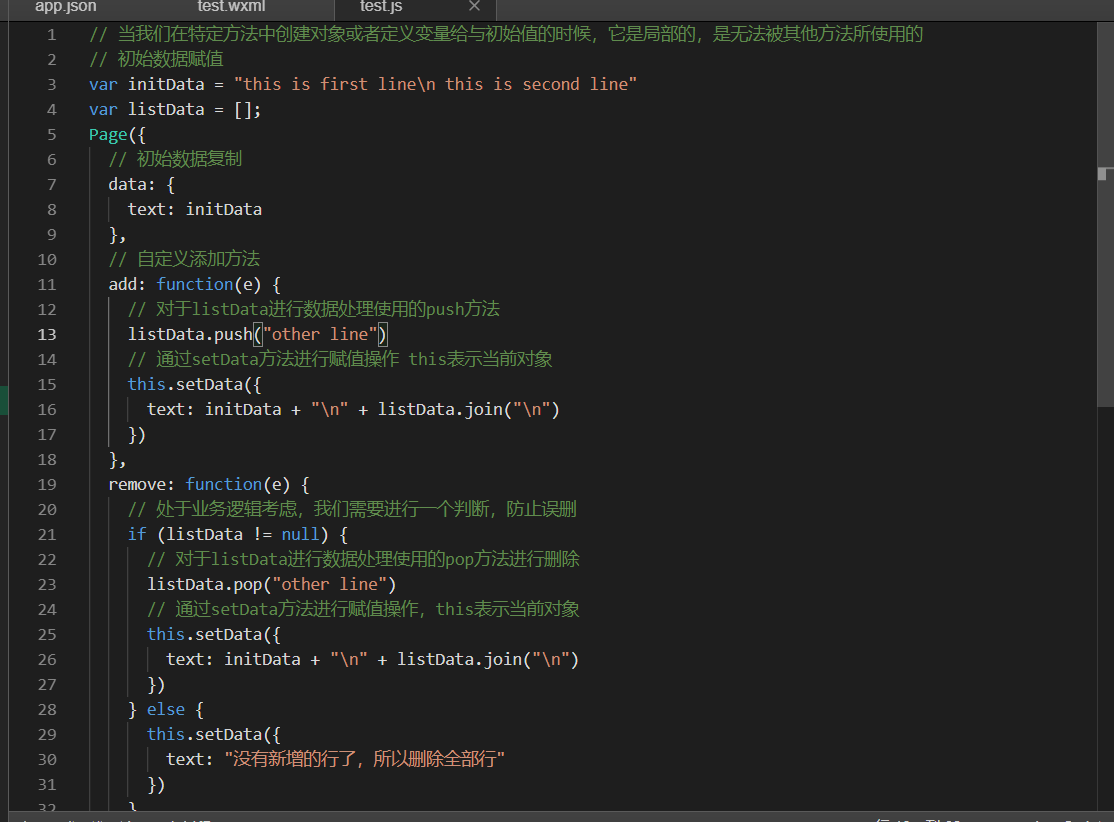The height and width of the screenshot is (822, 1114).
Task: Click line number 5 in the gutter
Action: click(x=51, y=134)
